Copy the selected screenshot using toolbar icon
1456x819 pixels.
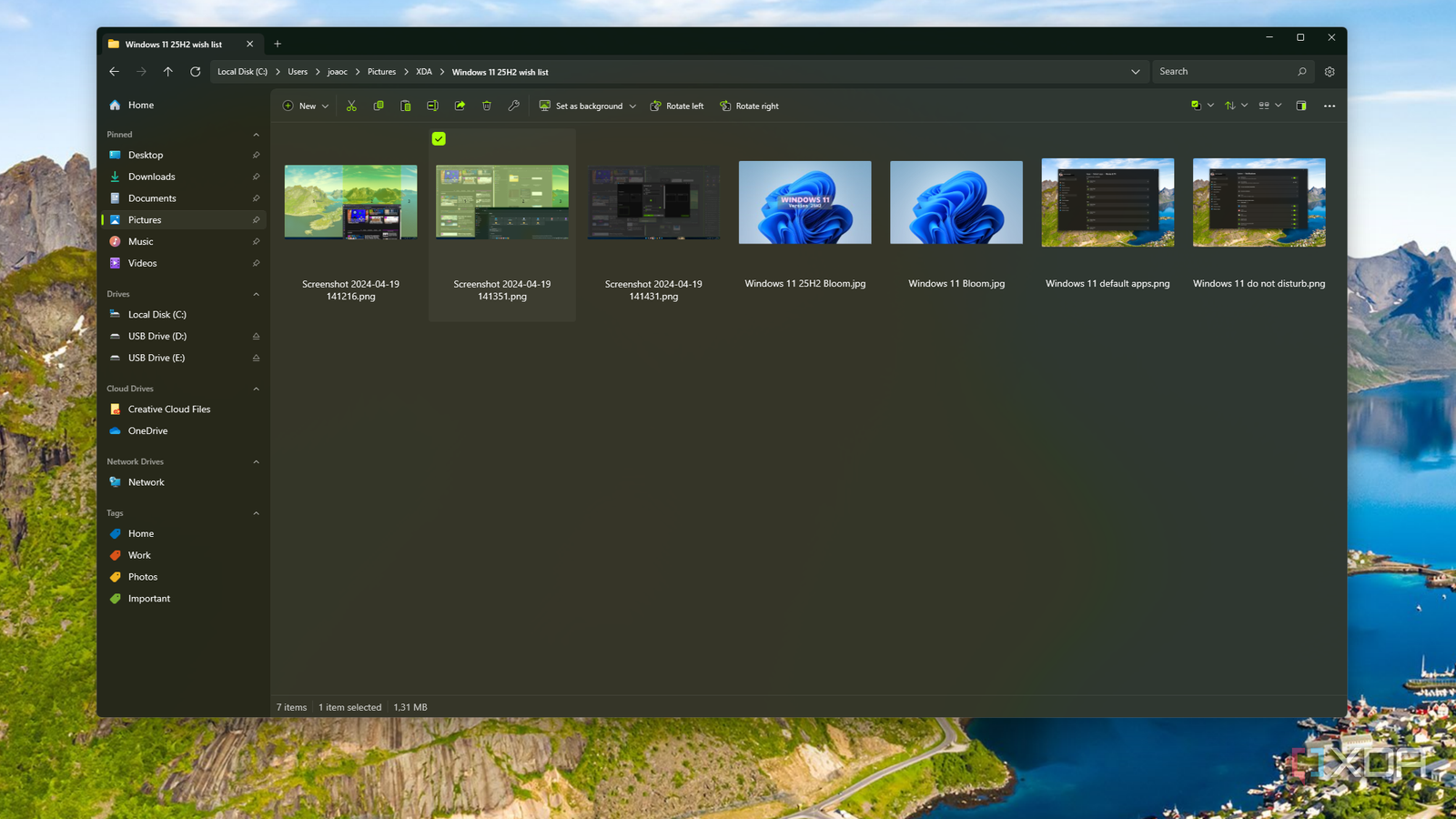point(379,106)
